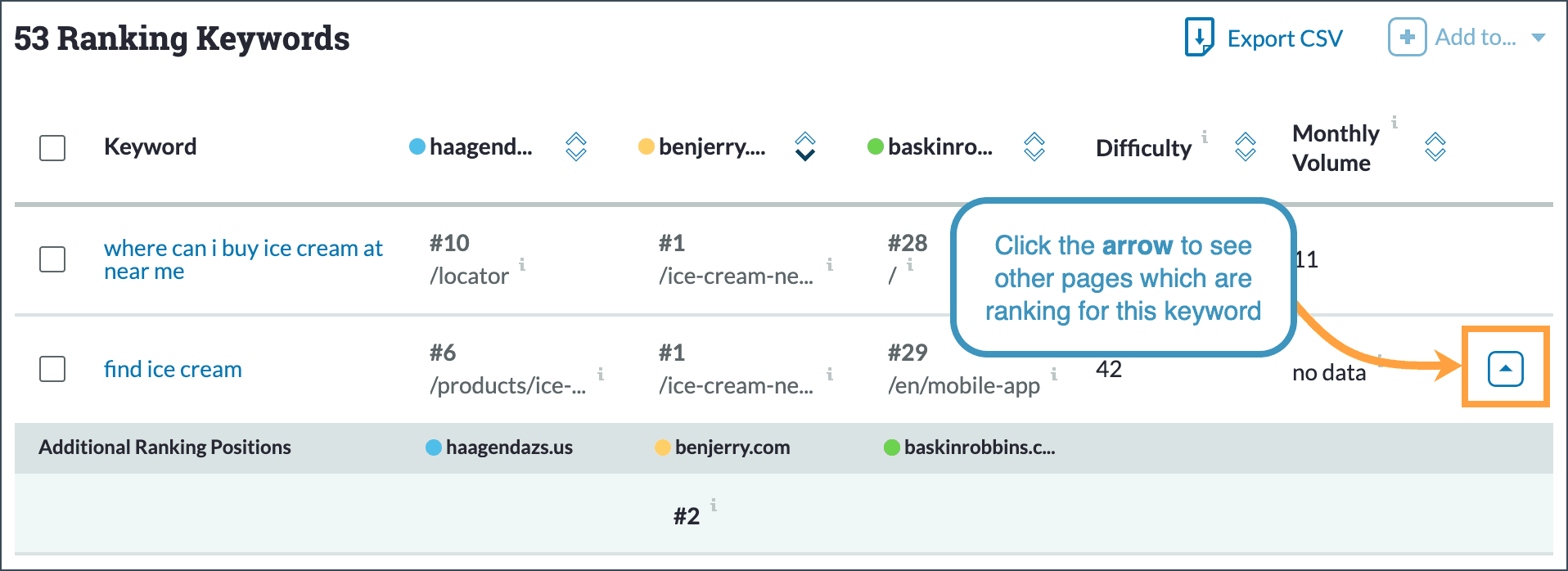Open the 'find ice cream' keyword link
This screenshot has width=1568, height=571.
pos(173,369)
